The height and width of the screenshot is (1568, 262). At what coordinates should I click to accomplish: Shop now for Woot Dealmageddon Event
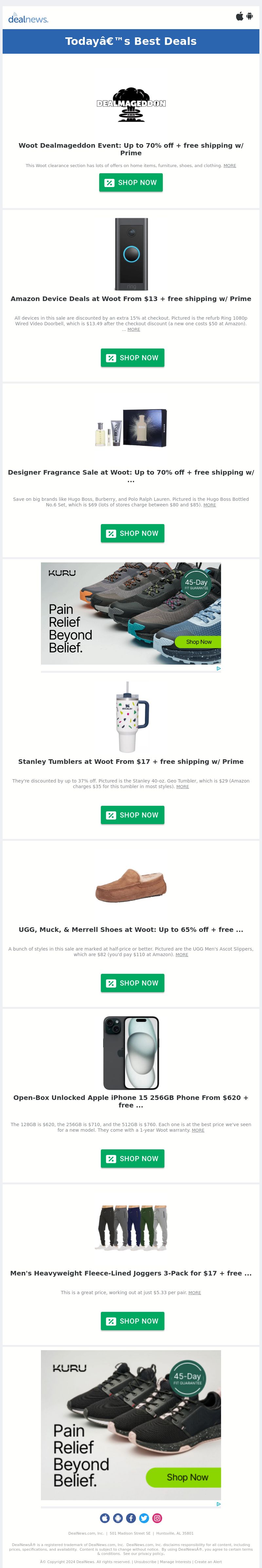click(131, 182)
